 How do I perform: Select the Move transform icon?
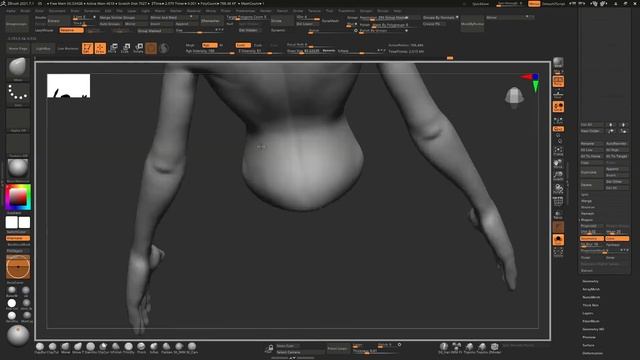coord(113,48)
